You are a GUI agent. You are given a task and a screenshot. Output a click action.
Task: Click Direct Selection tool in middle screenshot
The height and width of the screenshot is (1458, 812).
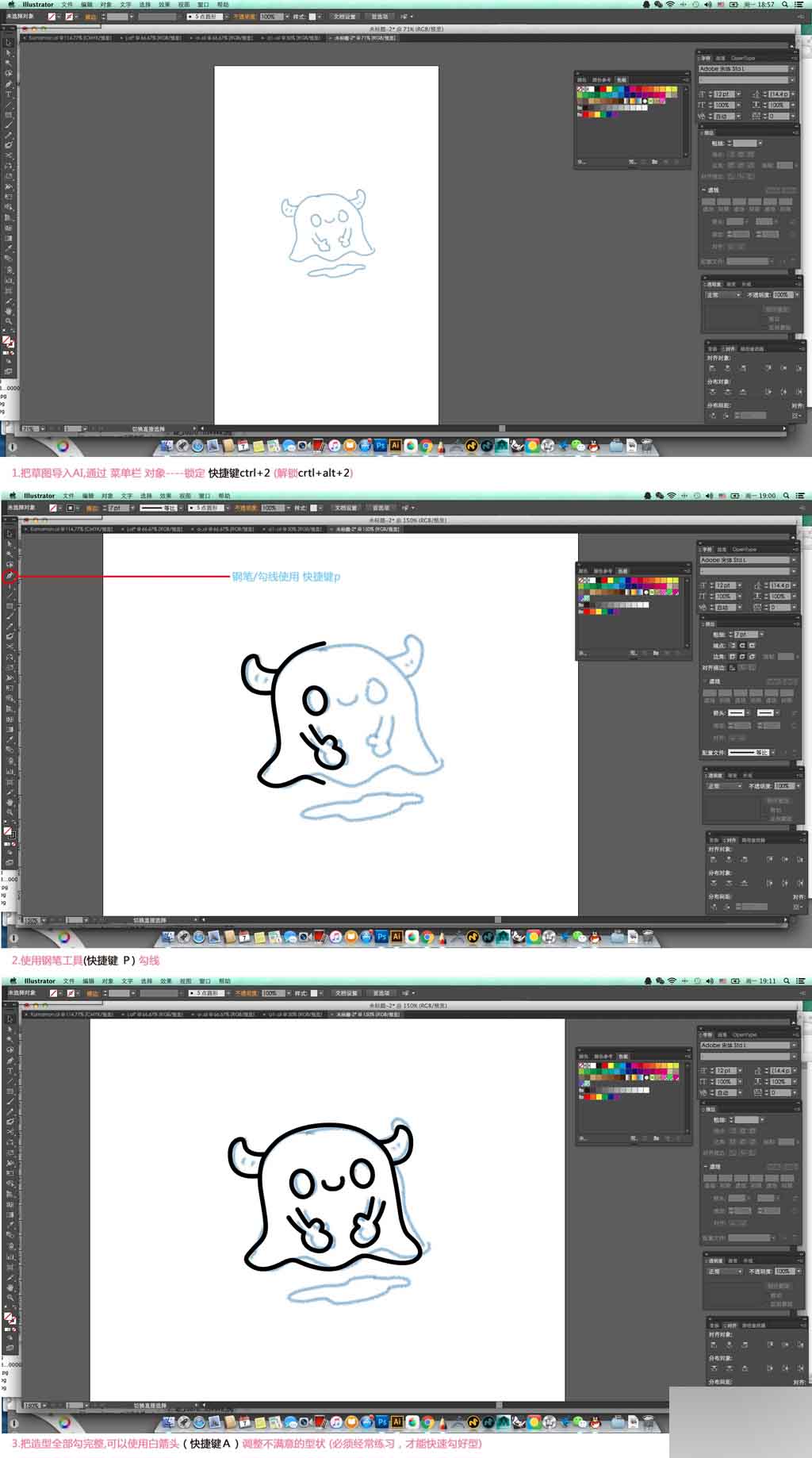tap(10, 544)
